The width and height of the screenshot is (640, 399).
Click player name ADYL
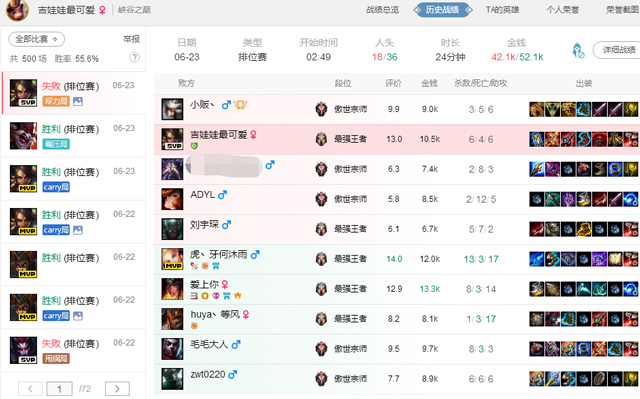coord(202,195)
